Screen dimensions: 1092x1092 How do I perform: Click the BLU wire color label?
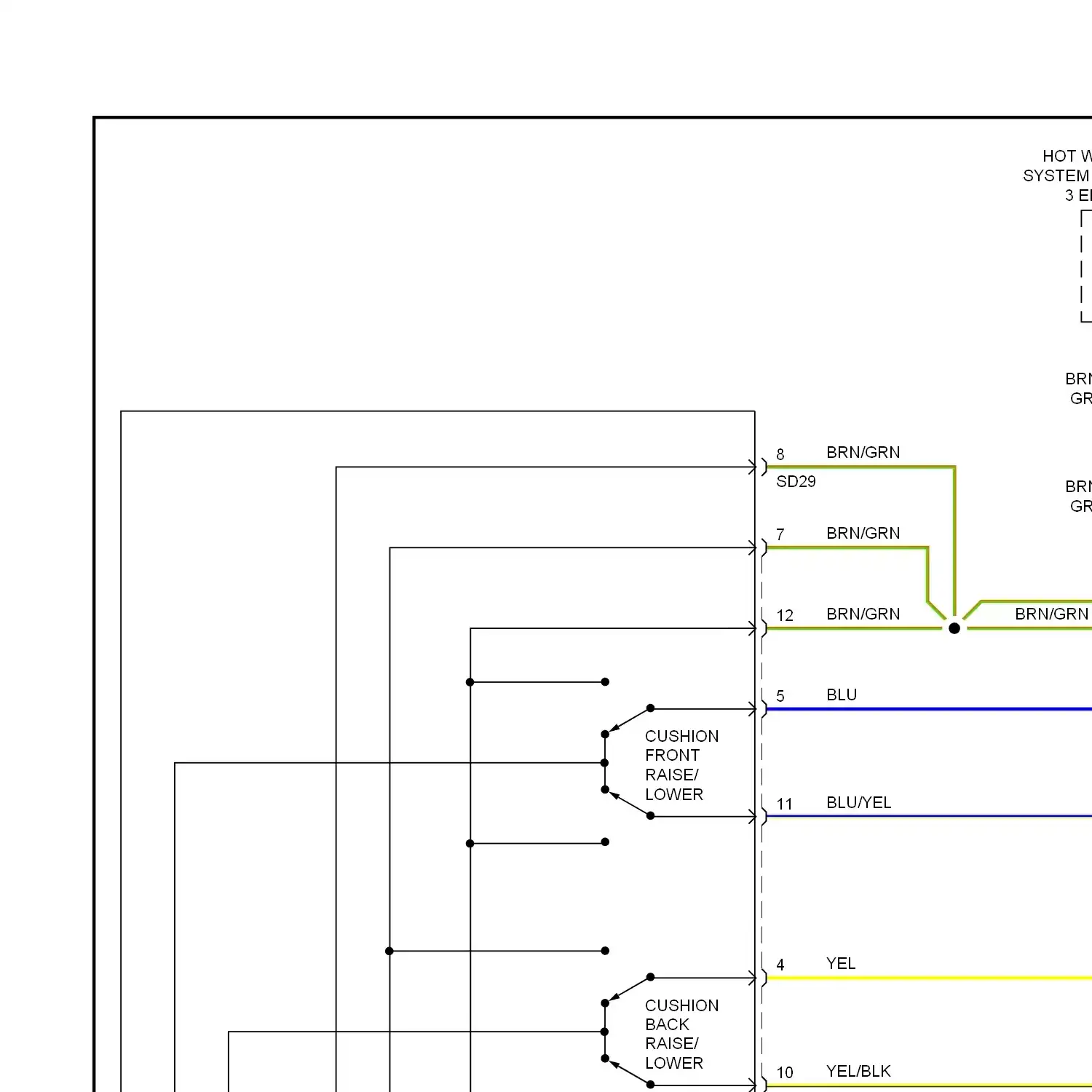(x=842, y=695)
